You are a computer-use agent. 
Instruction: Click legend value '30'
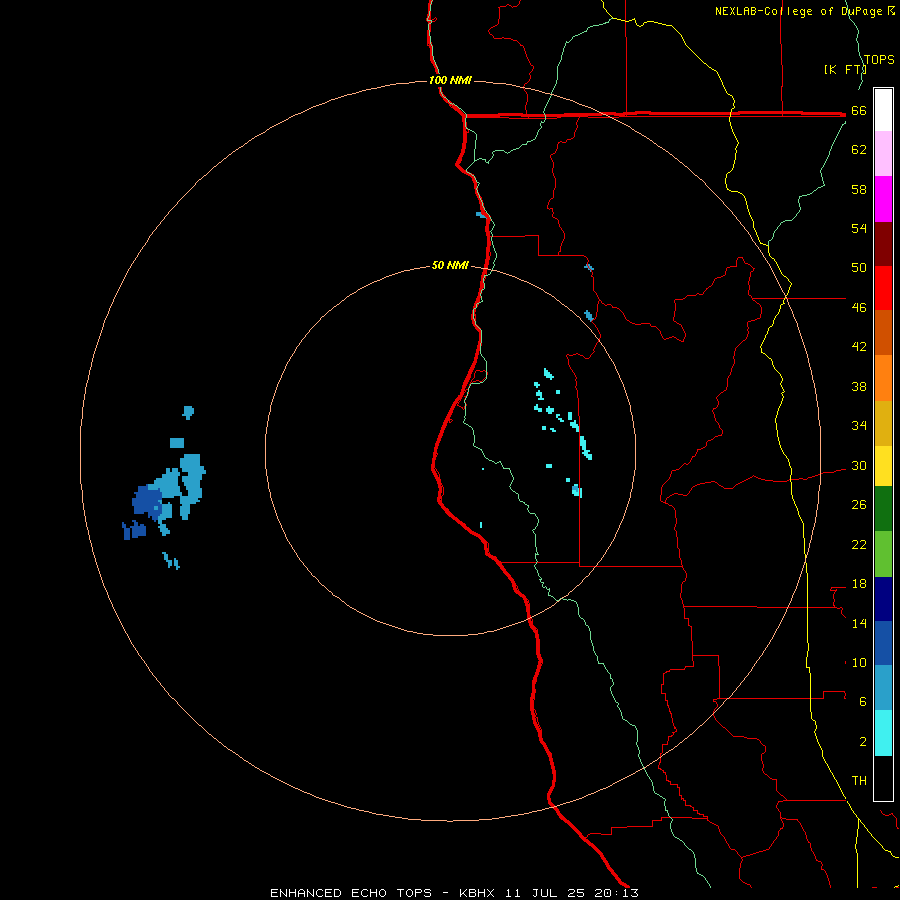859,465
